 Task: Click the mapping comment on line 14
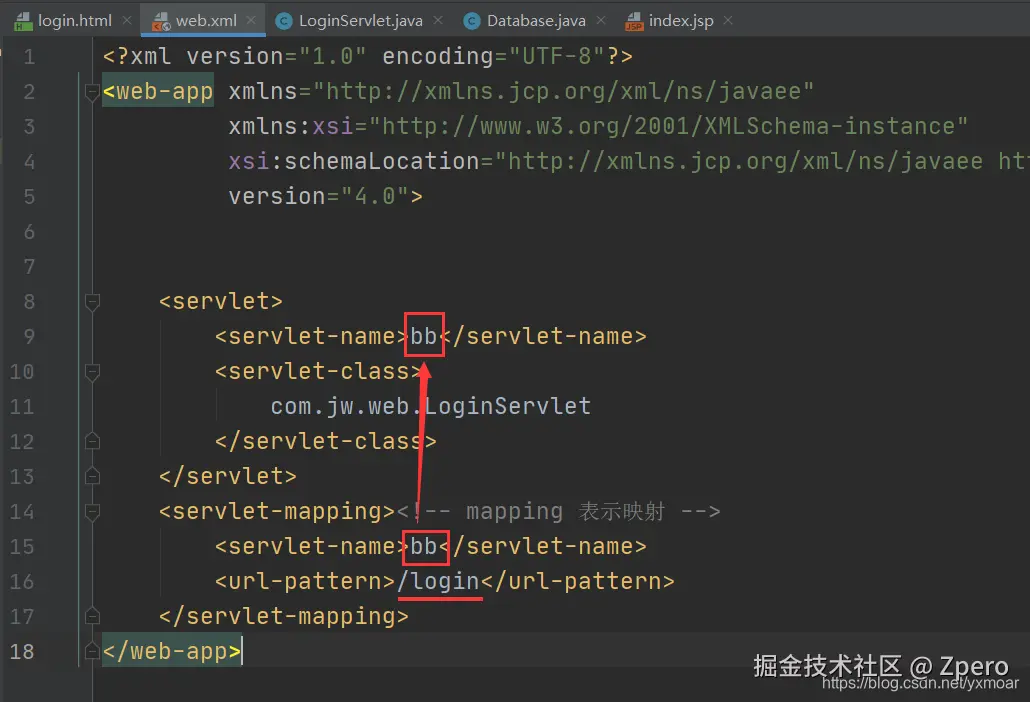click(558, 512)
